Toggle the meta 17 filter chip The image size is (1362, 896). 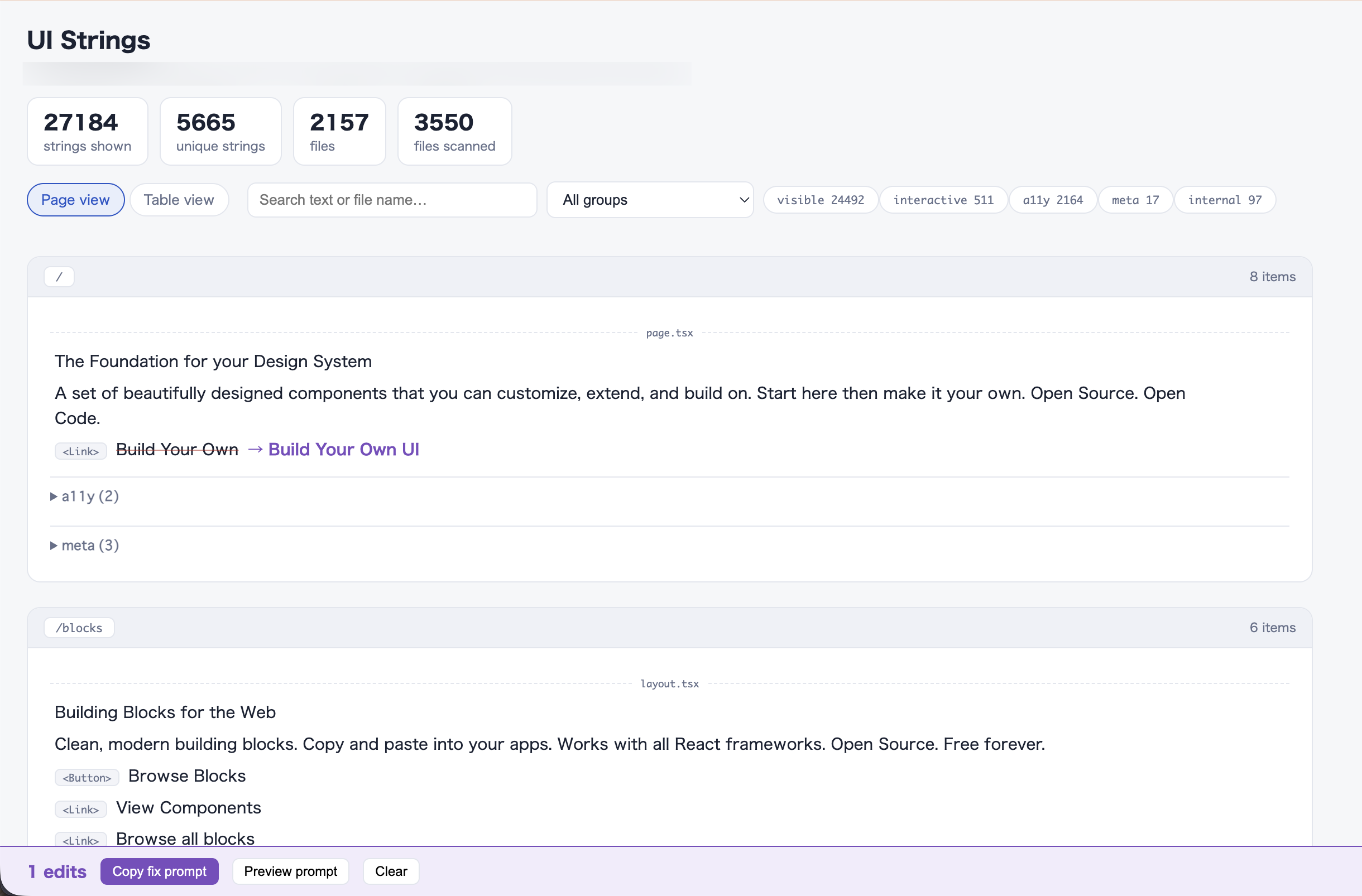click(1135, 200)
